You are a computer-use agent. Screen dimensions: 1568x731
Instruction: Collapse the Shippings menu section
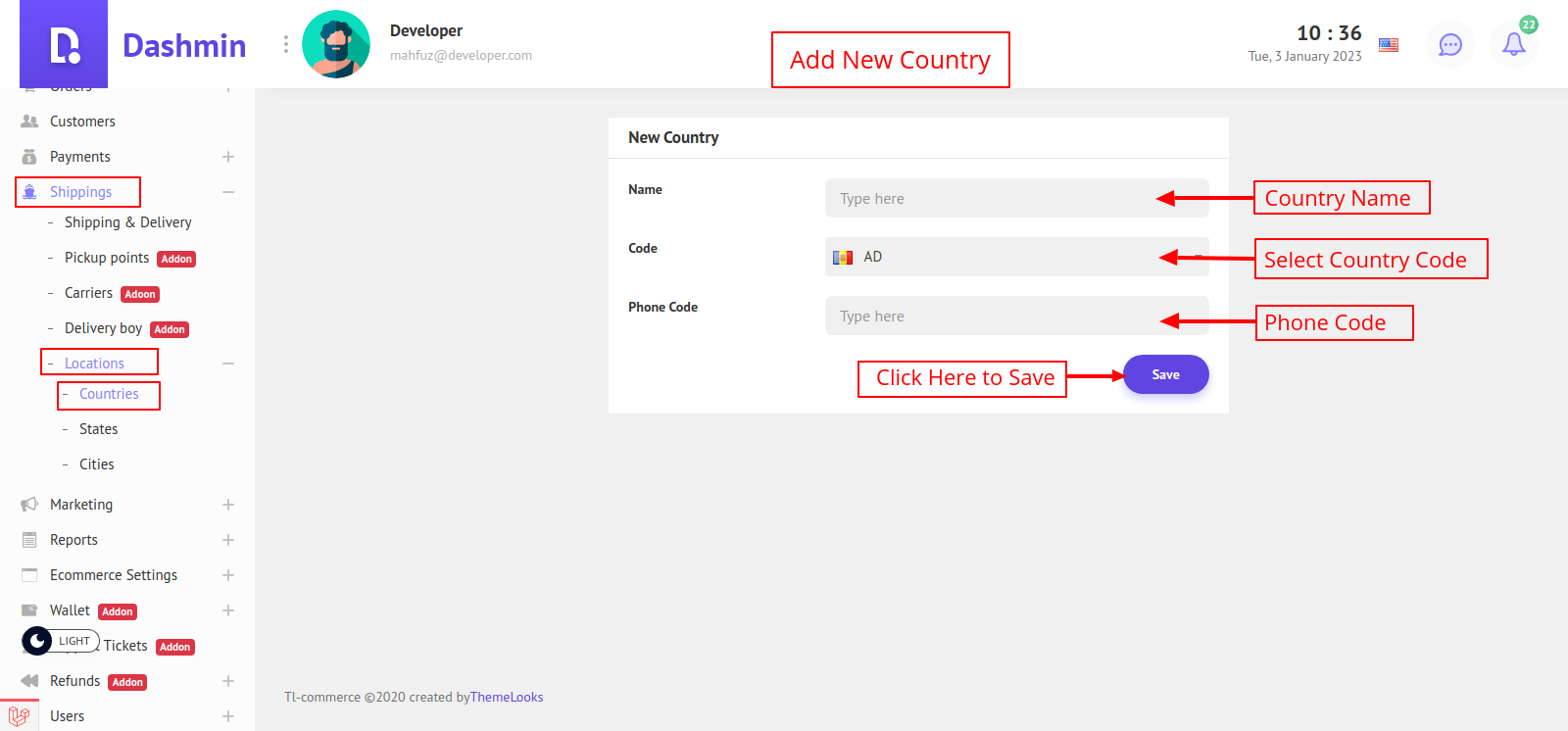pyautogui.click(x=228, y=192)
